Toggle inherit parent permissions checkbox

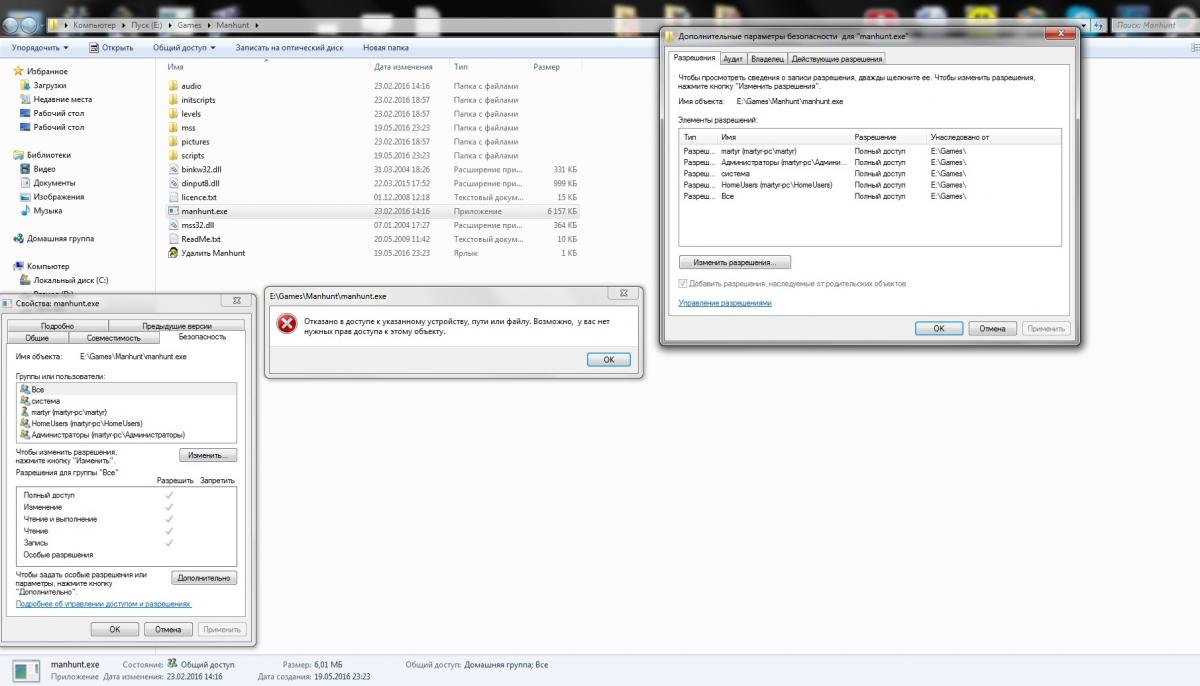click(x=683, y=284)
